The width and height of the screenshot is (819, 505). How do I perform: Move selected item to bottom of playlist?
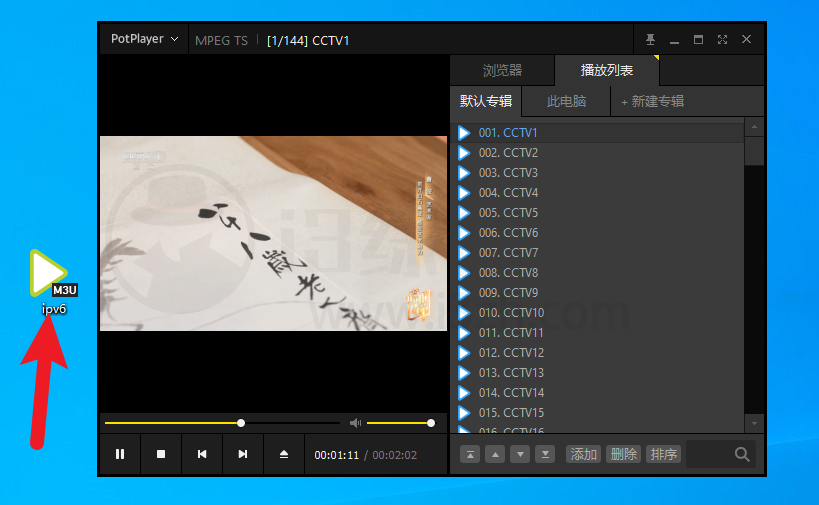545,454
